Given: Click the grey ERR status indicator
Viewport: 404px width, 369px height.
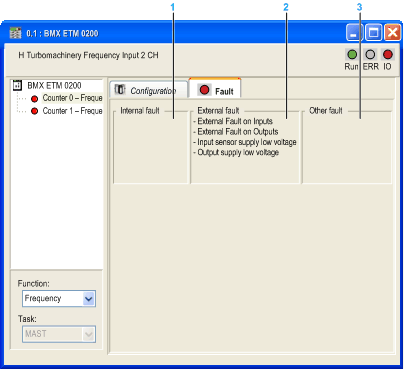Looking at the screenshot, I should (370, 54).
